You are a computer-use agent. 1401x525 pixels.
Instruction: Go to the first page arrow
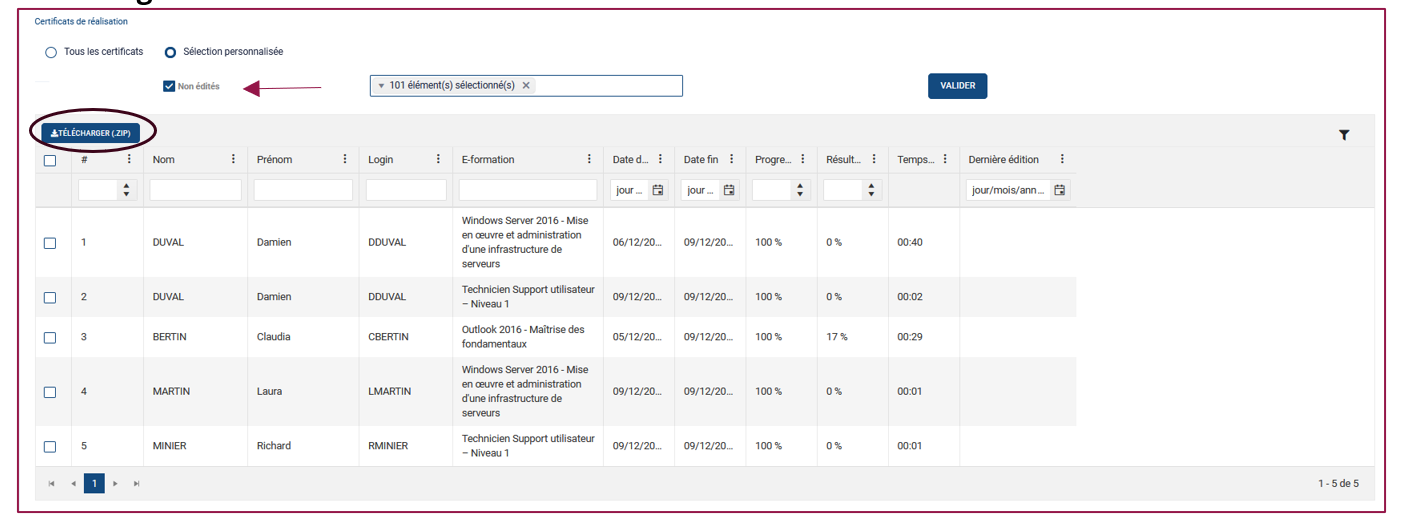coord(51,484)
